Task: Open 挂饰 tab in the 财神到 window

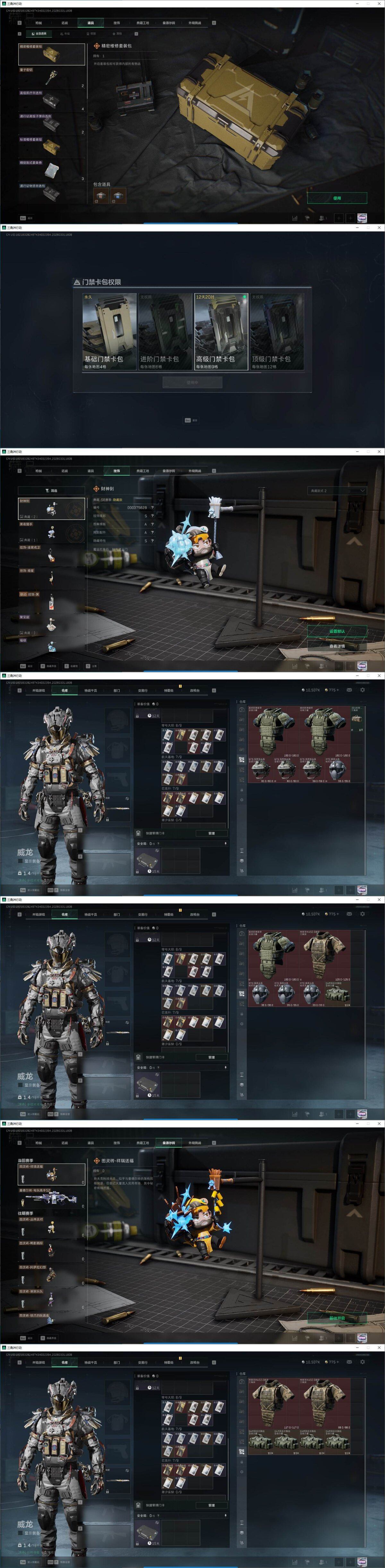Action: [x=117, y=471]
